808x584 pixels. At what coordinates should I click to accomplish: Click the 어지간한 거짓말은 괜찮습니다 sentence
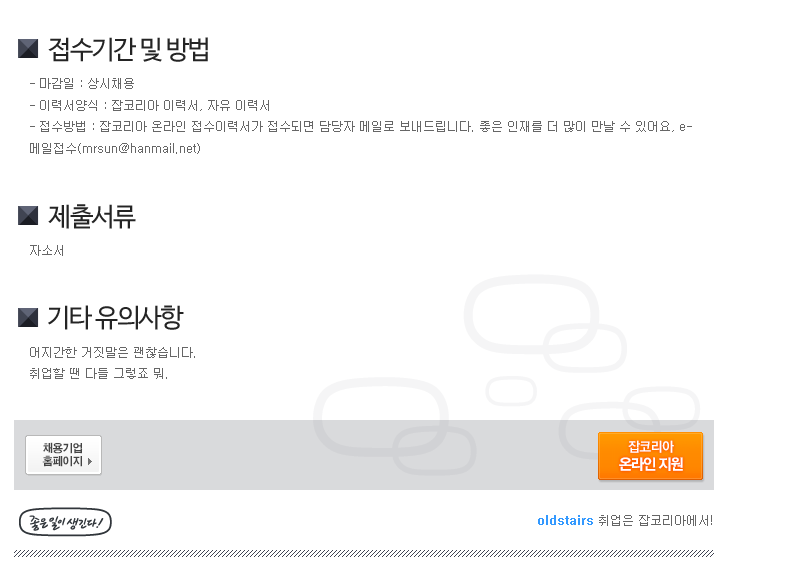[112, 353]
